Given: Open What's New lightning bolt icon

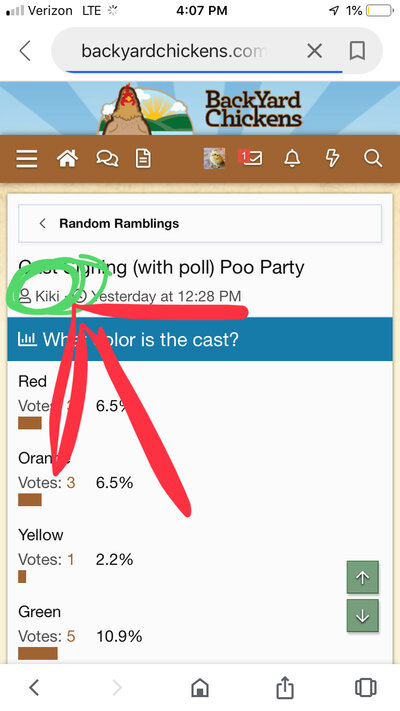Looking at the screenshot, I should pos(332,158).
